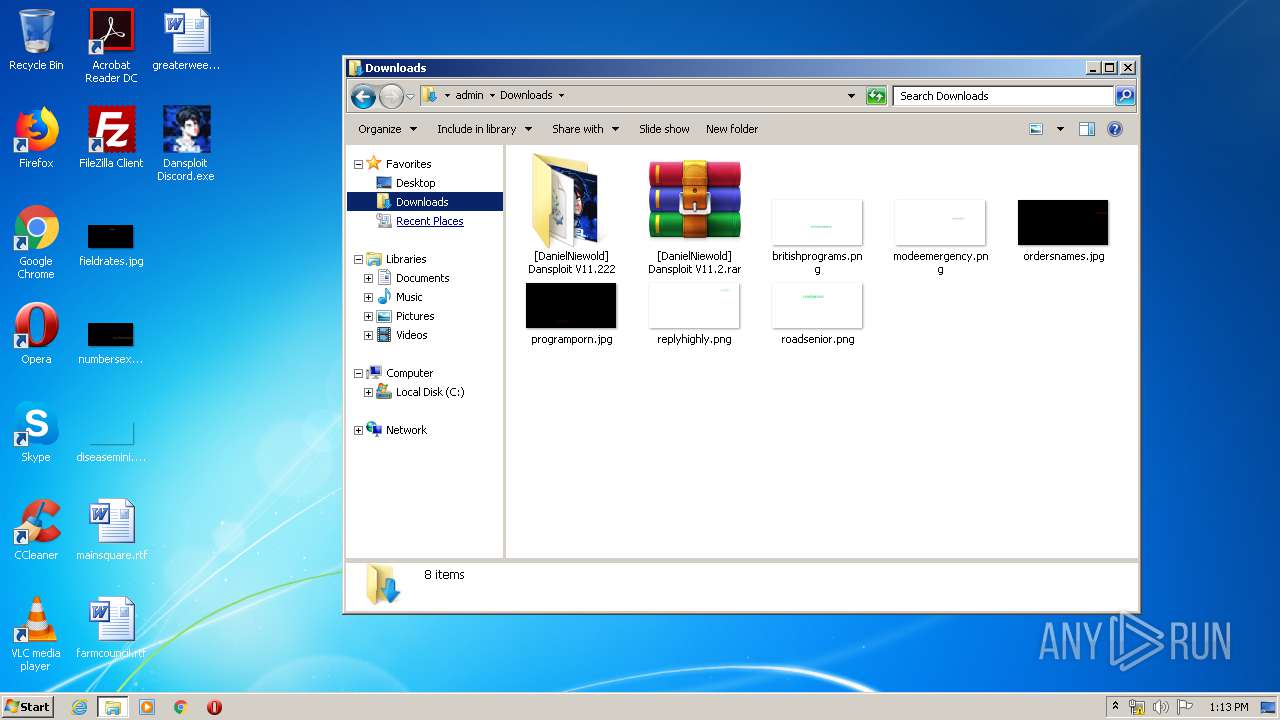The image size is (1280, 720).
Task: Refresh the Downloads folder view
Action: coord(876,96)
